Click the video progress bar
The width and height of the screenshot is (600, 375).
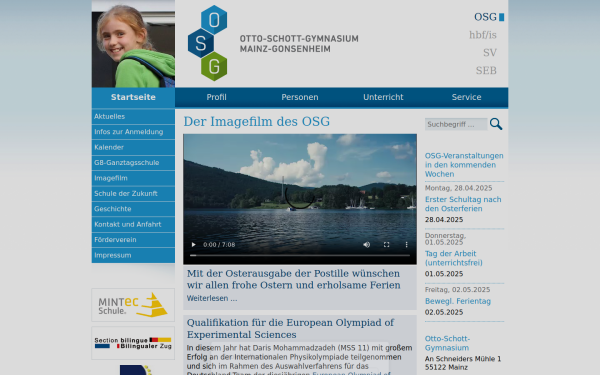pyautogui.click(x=300, y=255)
